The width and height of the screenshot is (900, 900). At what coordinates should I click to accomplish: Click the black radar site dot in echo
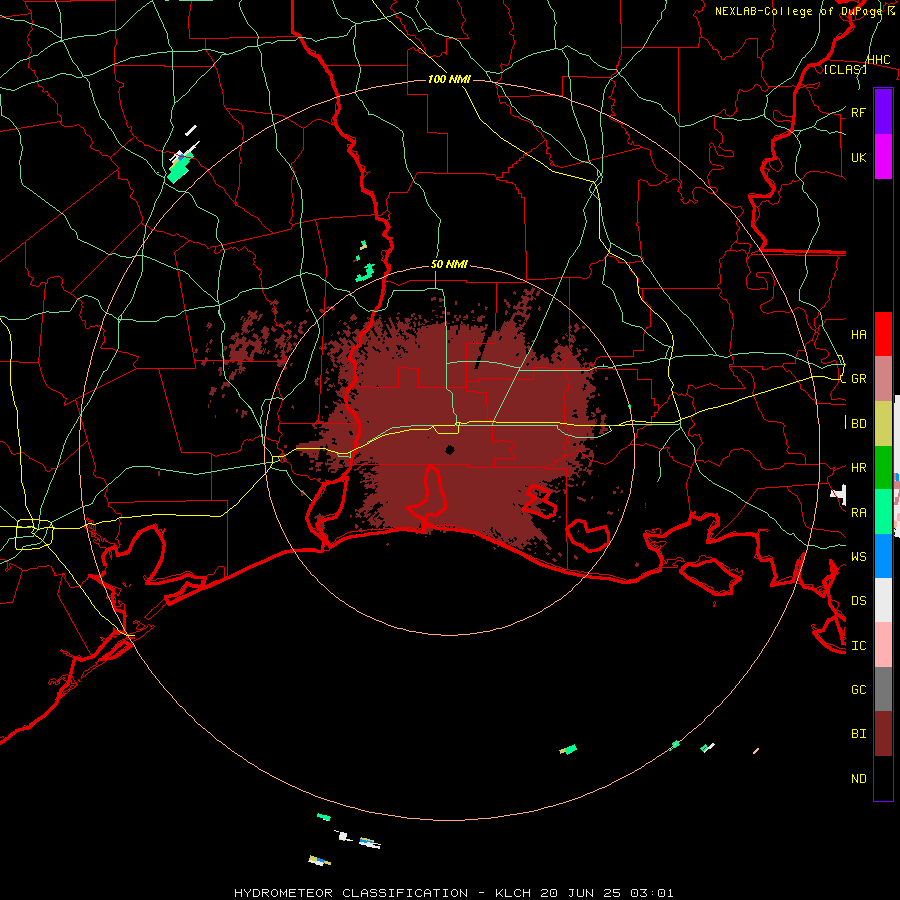click(450, 449)
